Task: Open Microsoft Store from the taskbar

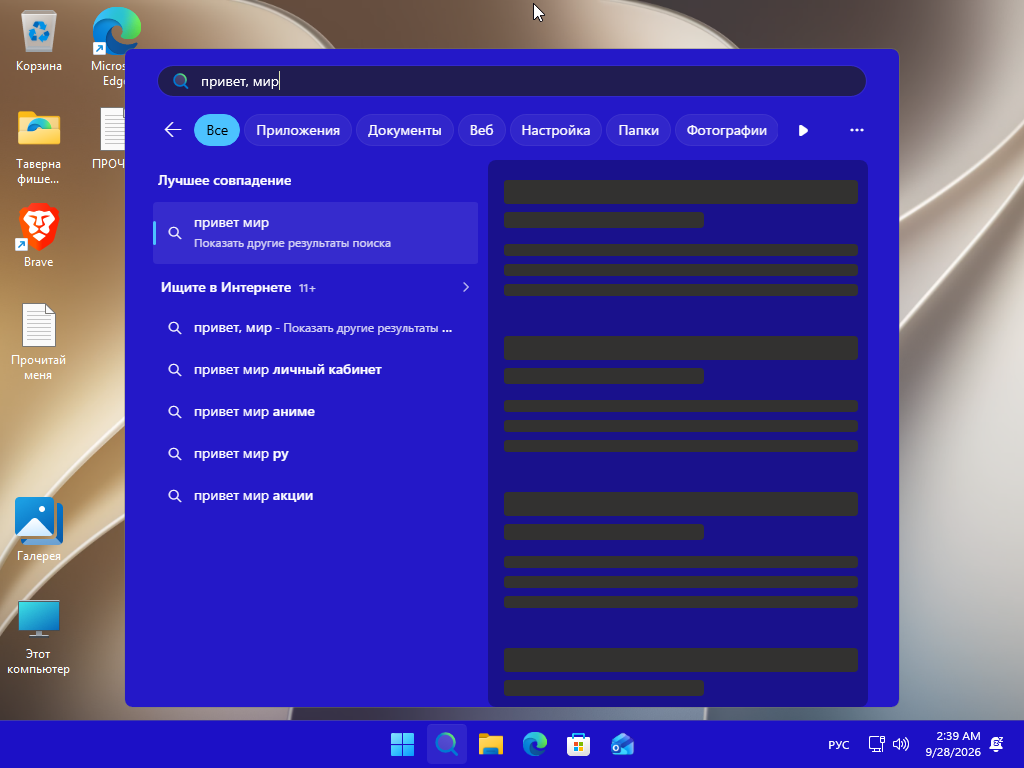Action: pyautogui.click(x=578, y=744)
